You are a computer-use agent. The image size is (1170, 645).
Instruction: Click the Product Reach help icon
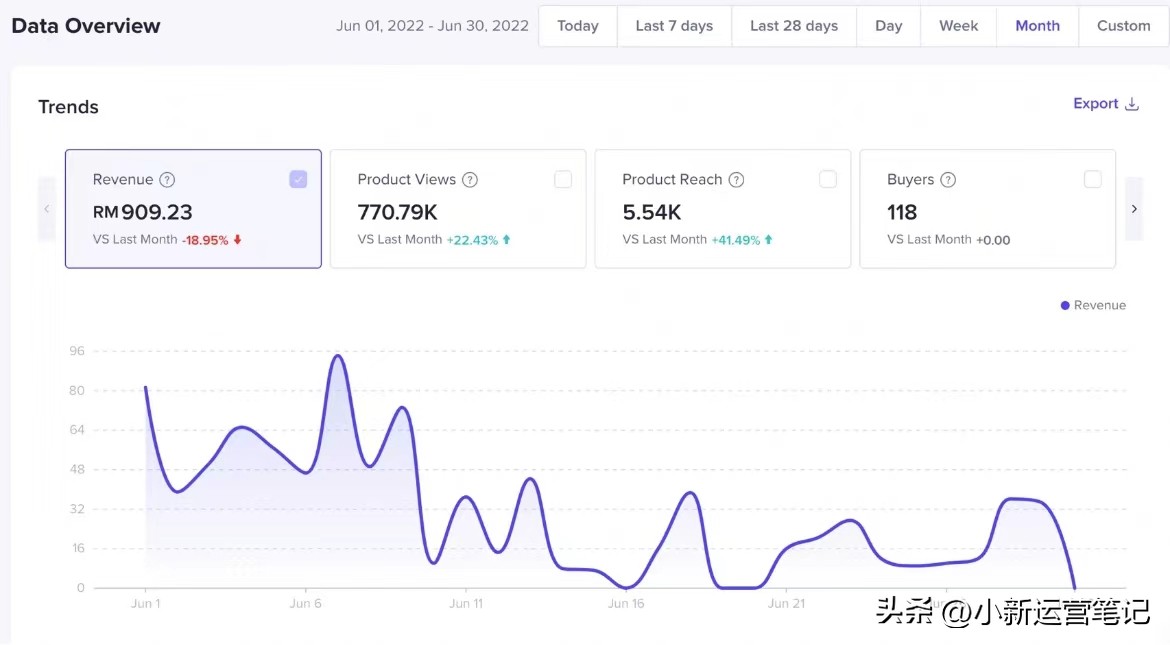(736, 180)
